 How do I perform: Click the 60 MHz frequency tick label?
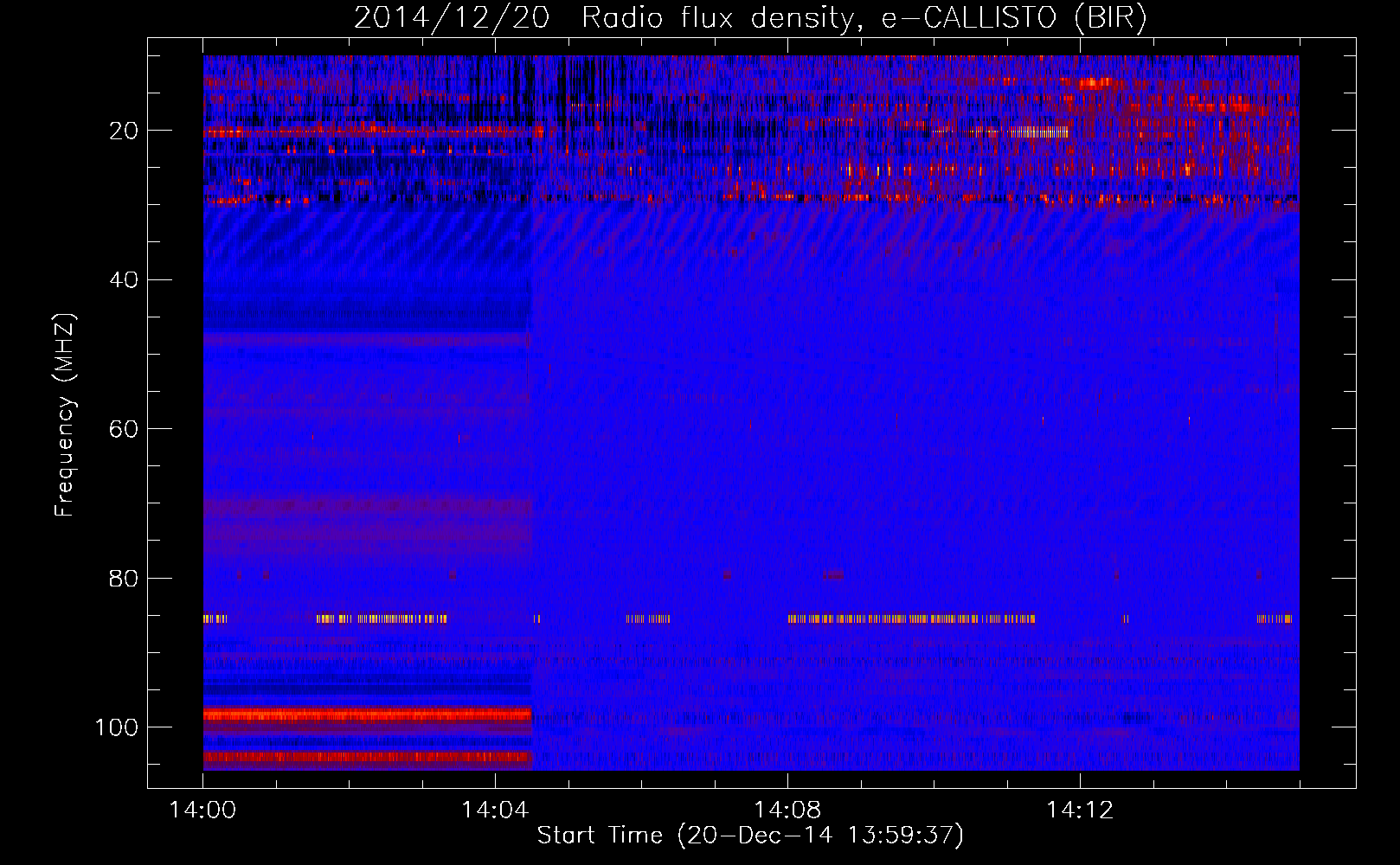click(124, 429)
